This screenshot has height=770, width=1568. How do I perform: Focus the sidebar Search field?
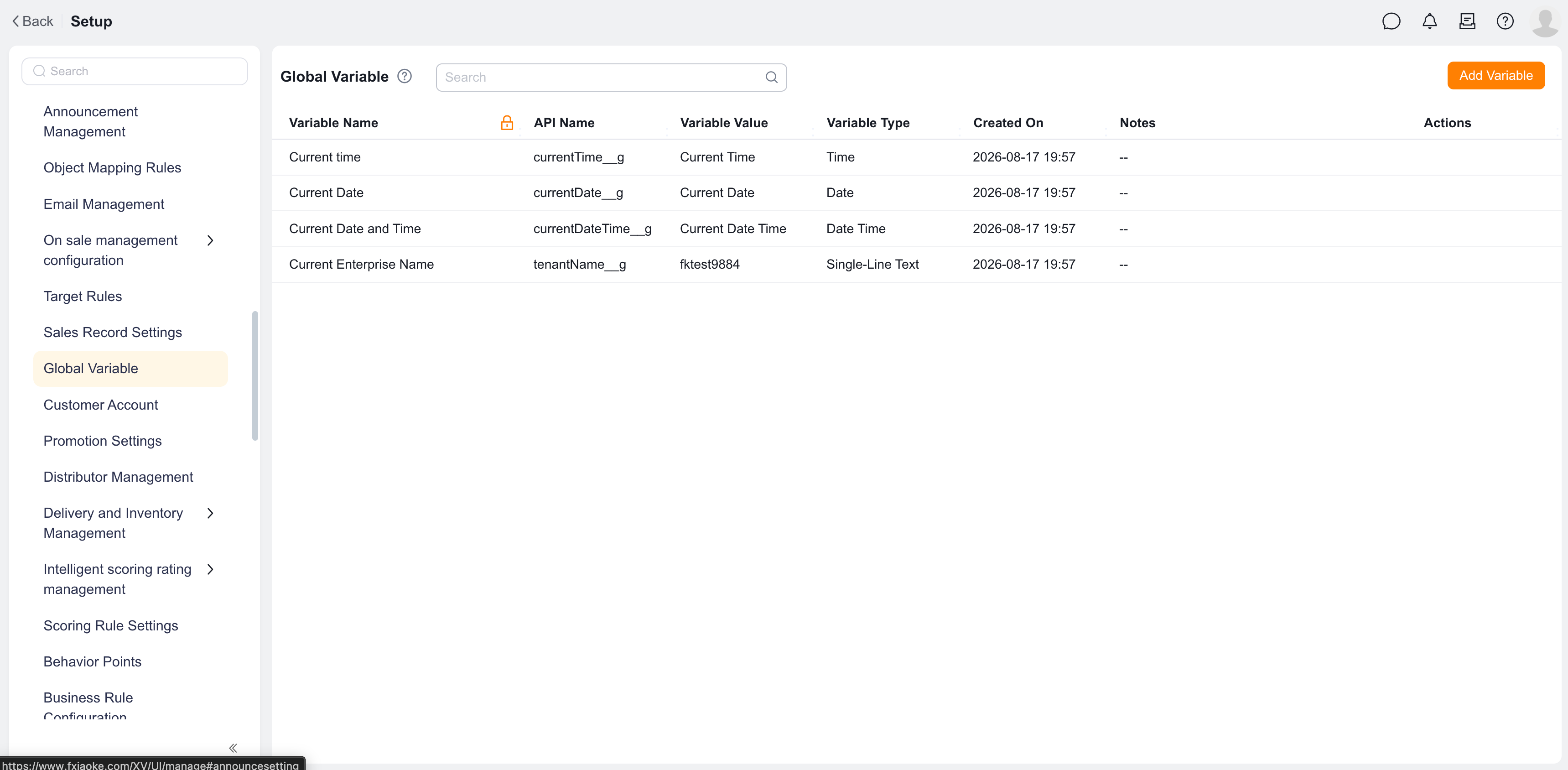tap(135, 71)
